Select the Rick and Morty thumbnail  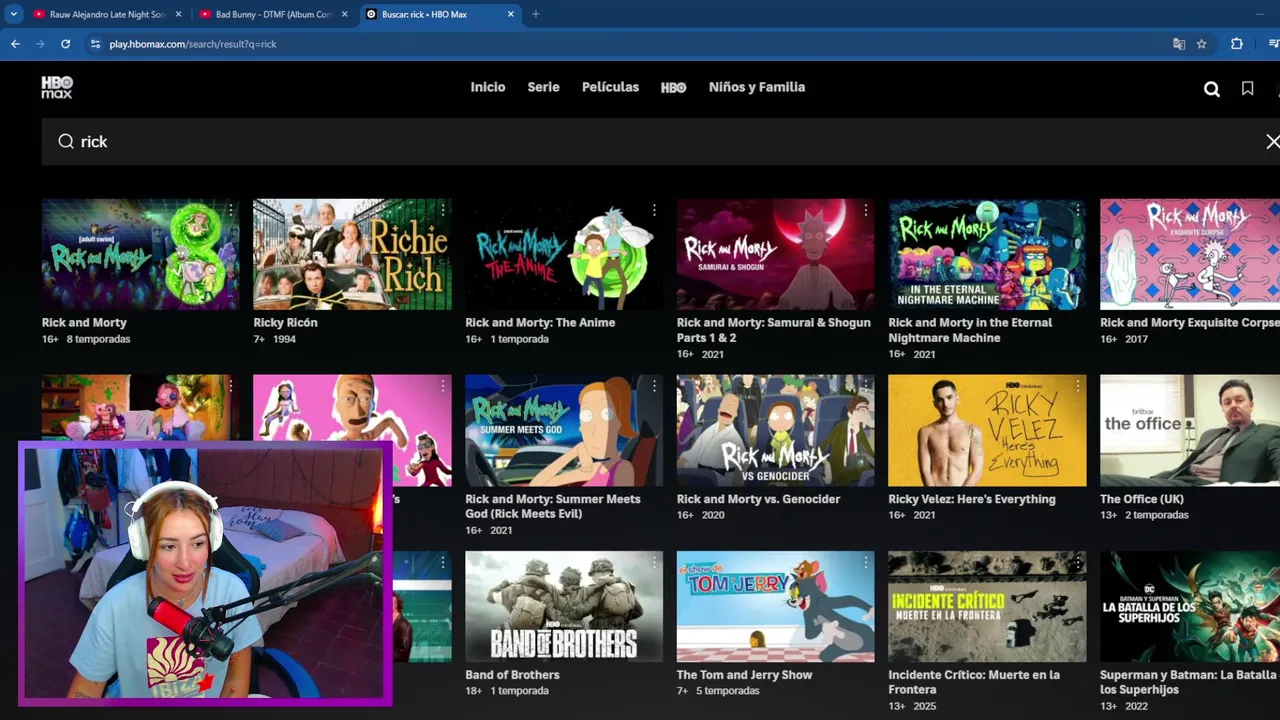(x=140, y=254)
